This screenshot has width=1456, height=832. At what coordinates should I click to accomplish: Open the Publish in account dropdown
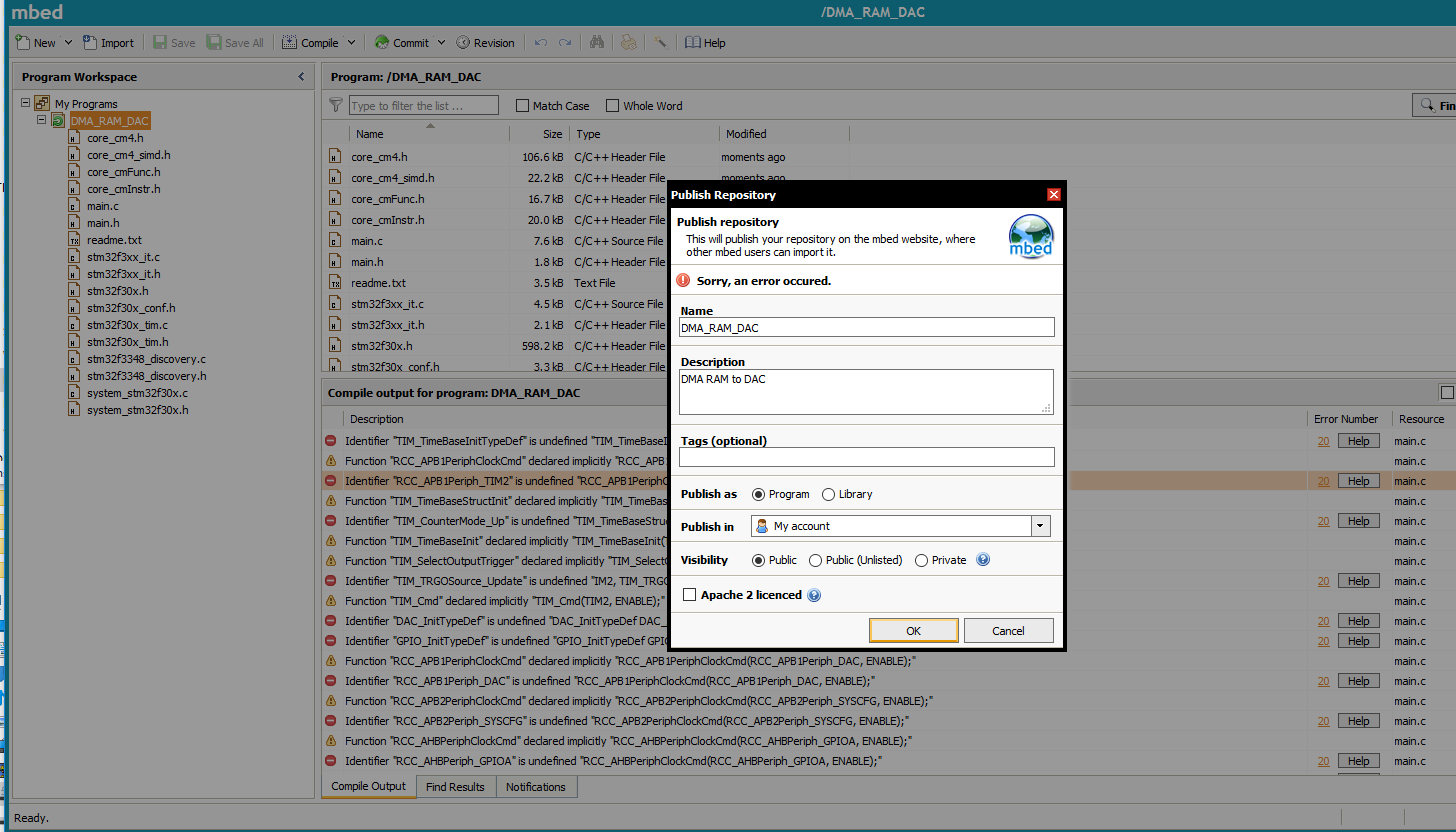(x=1041, y=526)
